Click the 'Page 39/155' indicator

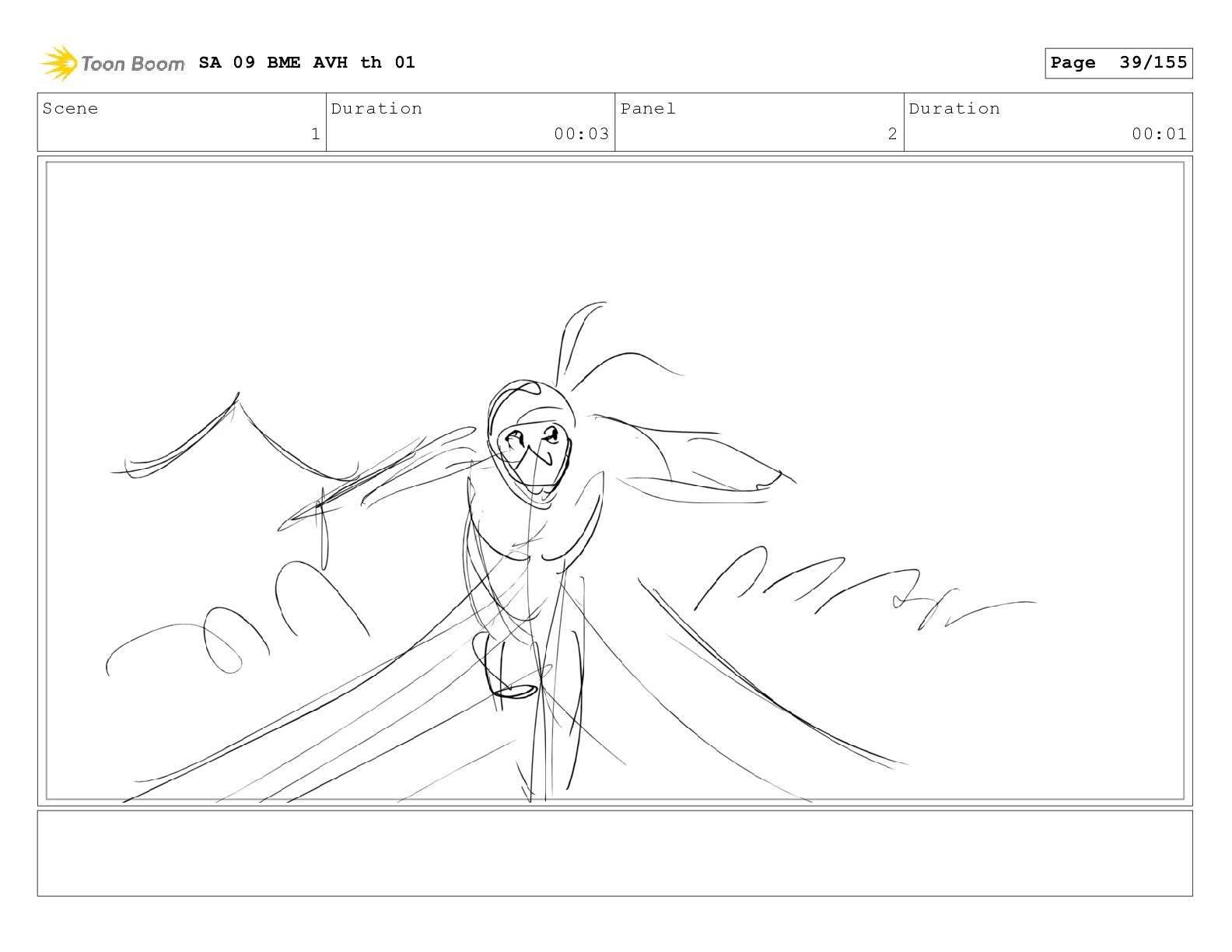click(1118, 63)
